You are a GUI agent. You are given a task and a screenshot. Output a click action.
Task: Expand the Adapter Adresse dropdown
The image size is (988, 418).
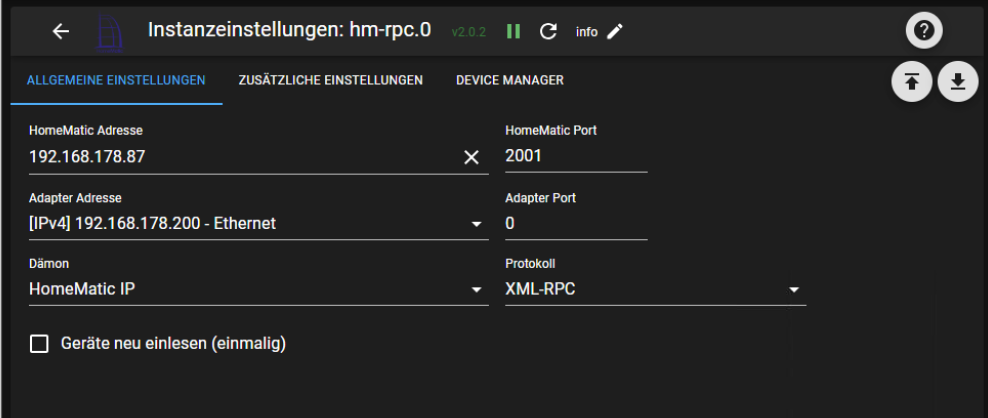pos(258,224)
